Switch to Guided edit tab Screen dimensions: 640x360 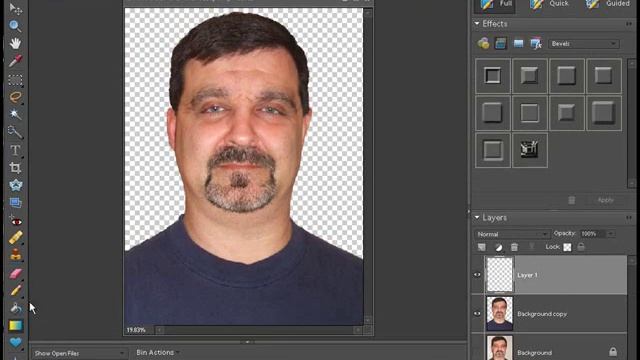click(608, 4)
